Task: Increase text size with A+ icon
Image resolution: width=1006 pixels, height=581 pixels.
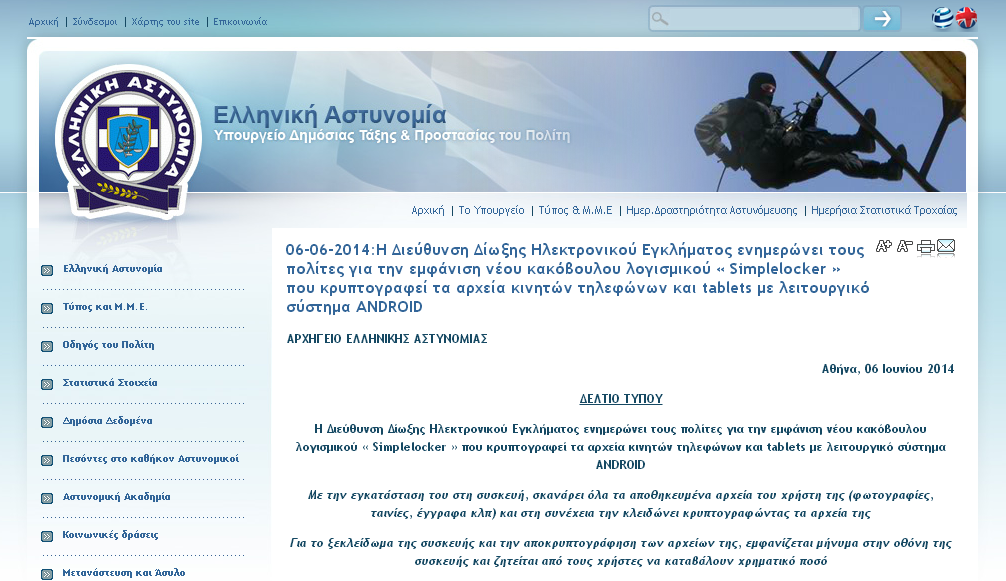Action: coord(883,246)
